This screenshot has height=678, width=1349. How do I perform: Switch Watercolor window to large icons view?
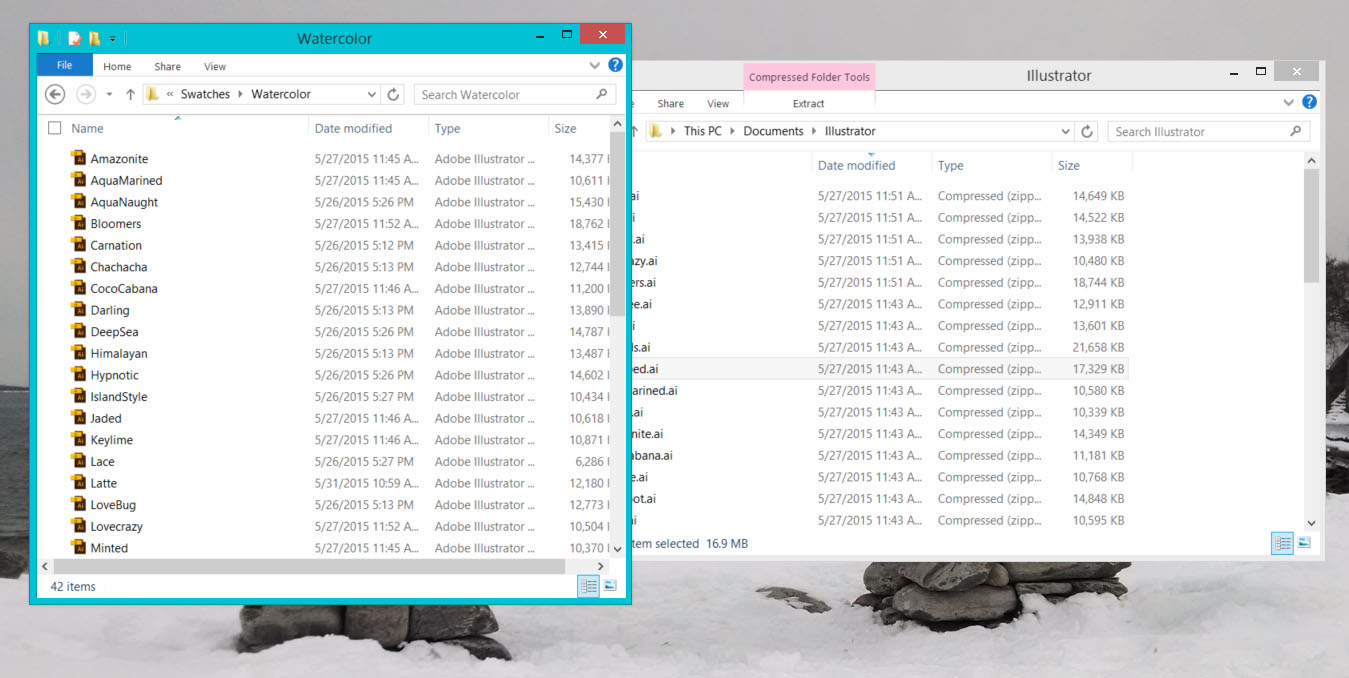point(610,586)
